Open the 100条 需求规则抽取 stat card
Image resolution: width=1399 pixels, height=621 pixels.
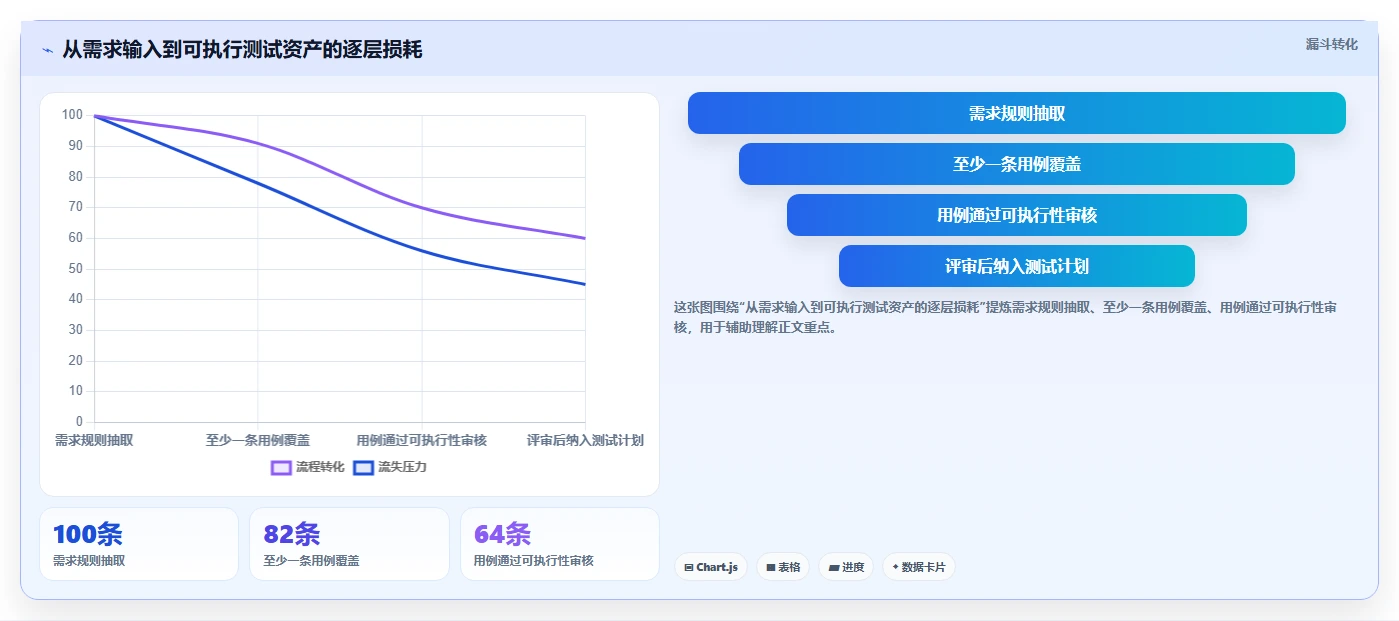[139, 544]
